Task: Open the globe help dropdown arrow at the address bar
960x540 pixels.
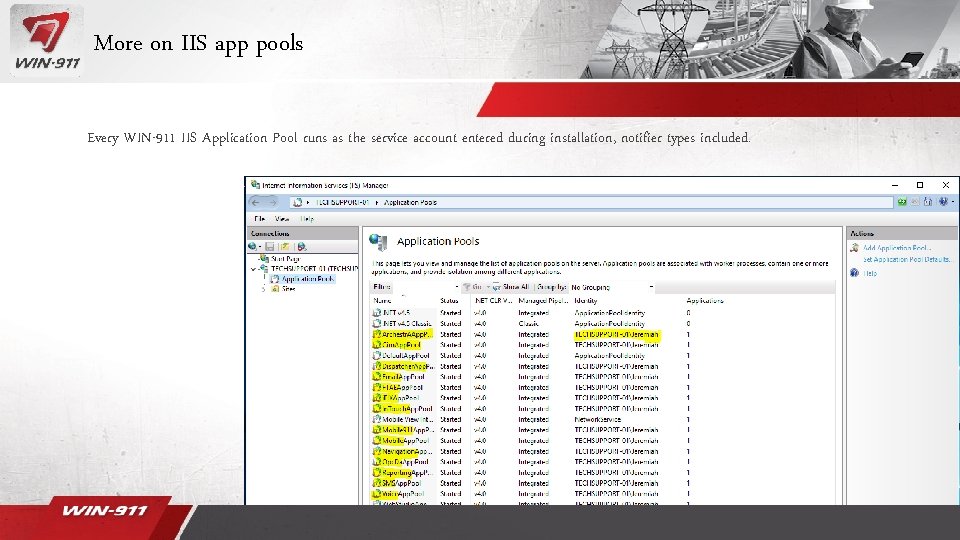Action: point(952,202)
